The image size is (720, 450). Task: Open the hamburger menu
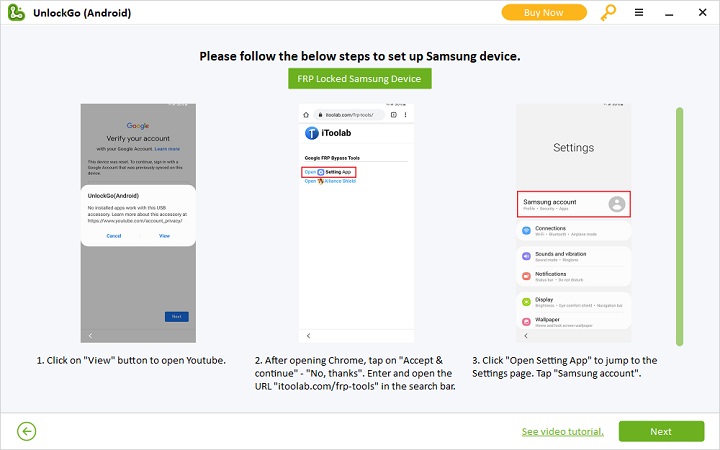point(639,12)
